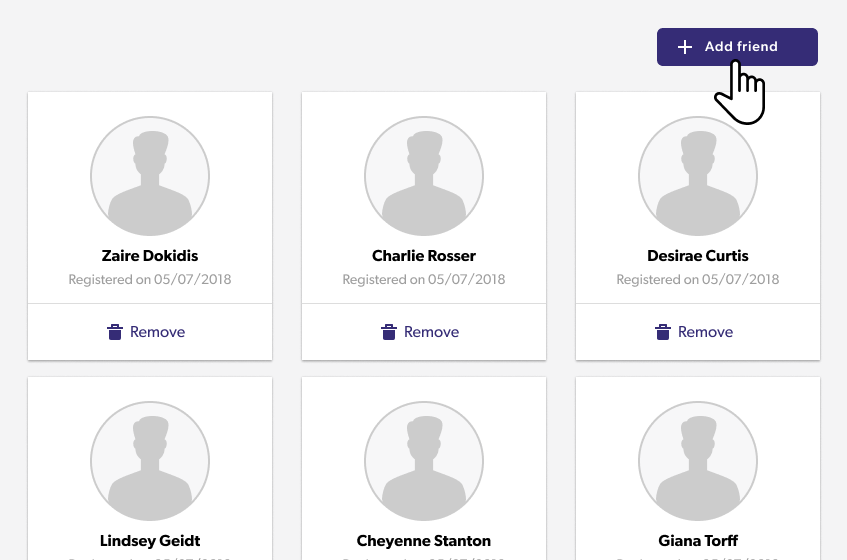Click the plus icon in Add friend
Screen dimensions: 847x560
coord(684,47)
